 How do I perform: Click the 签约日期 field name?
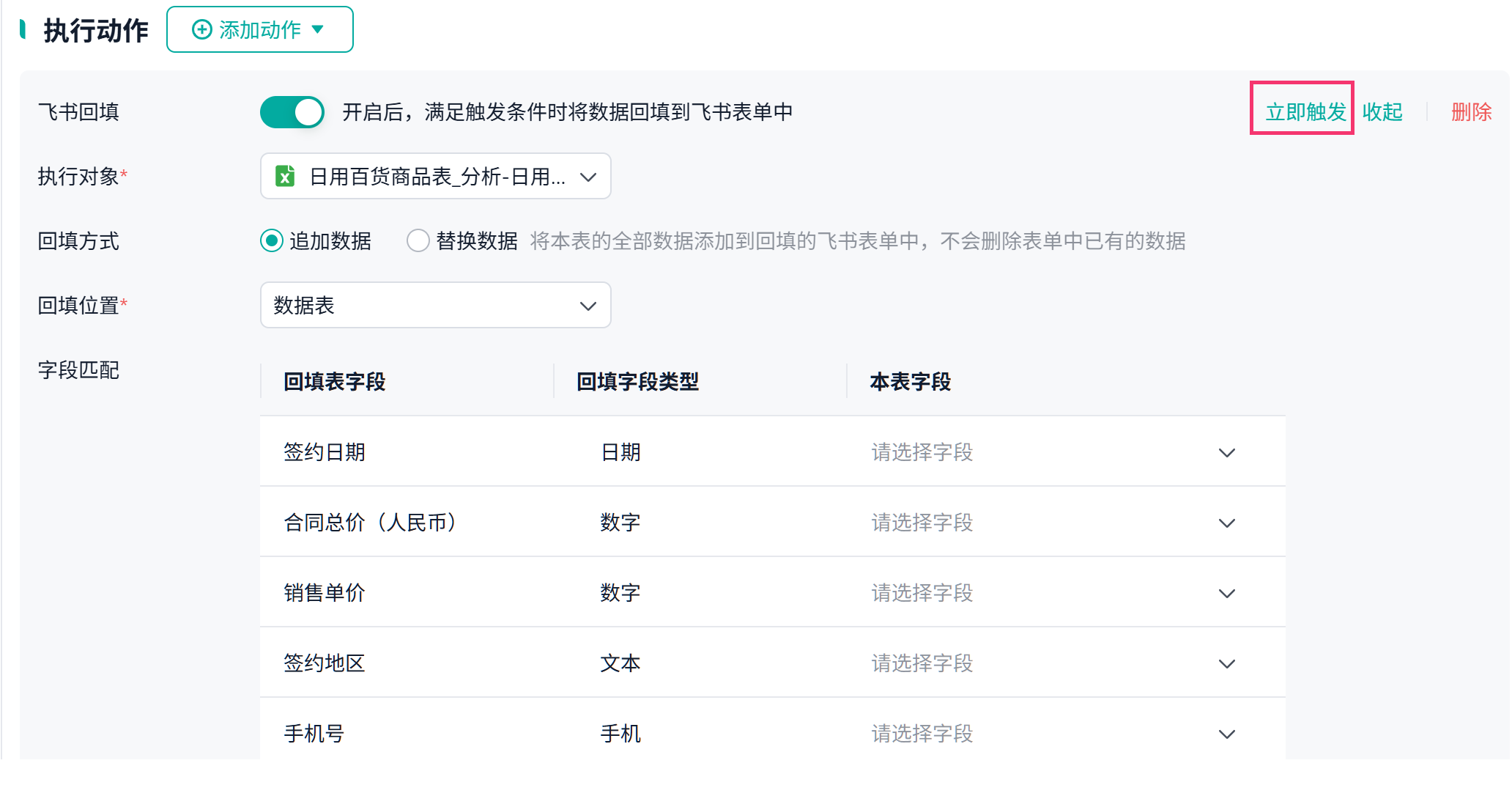325,452
